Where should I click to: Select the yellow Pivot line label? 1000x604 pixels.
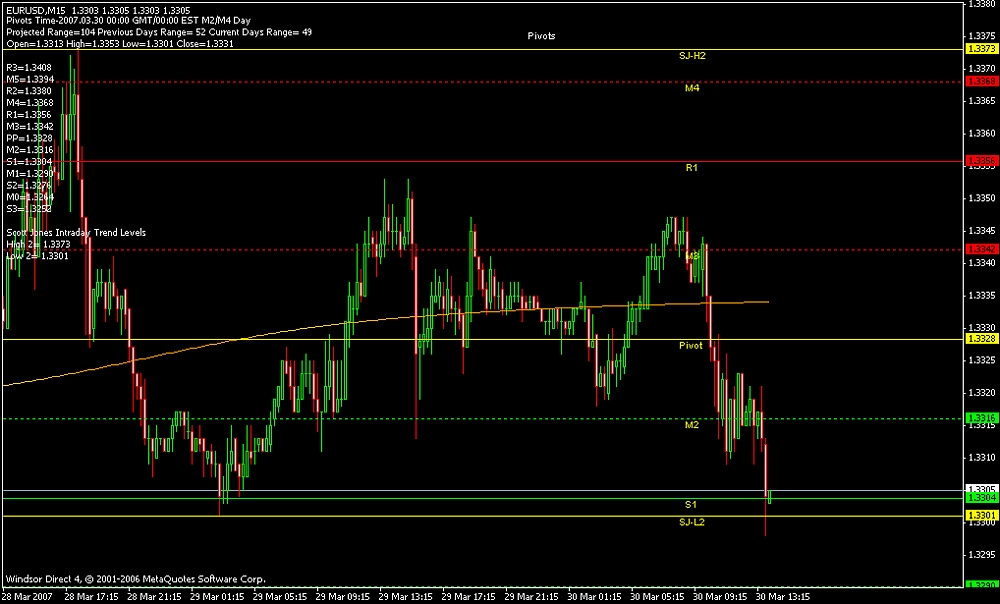click(691, 345)
